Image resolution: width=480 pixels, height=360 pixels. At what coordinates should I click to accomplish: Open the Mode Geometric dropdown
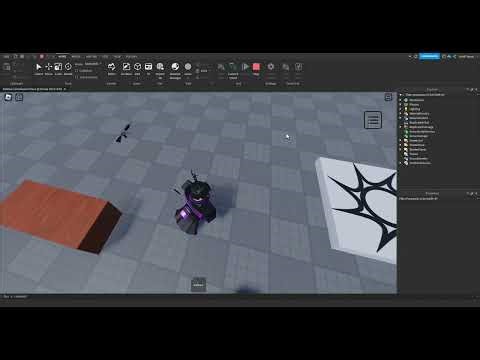tap(92, 64)
